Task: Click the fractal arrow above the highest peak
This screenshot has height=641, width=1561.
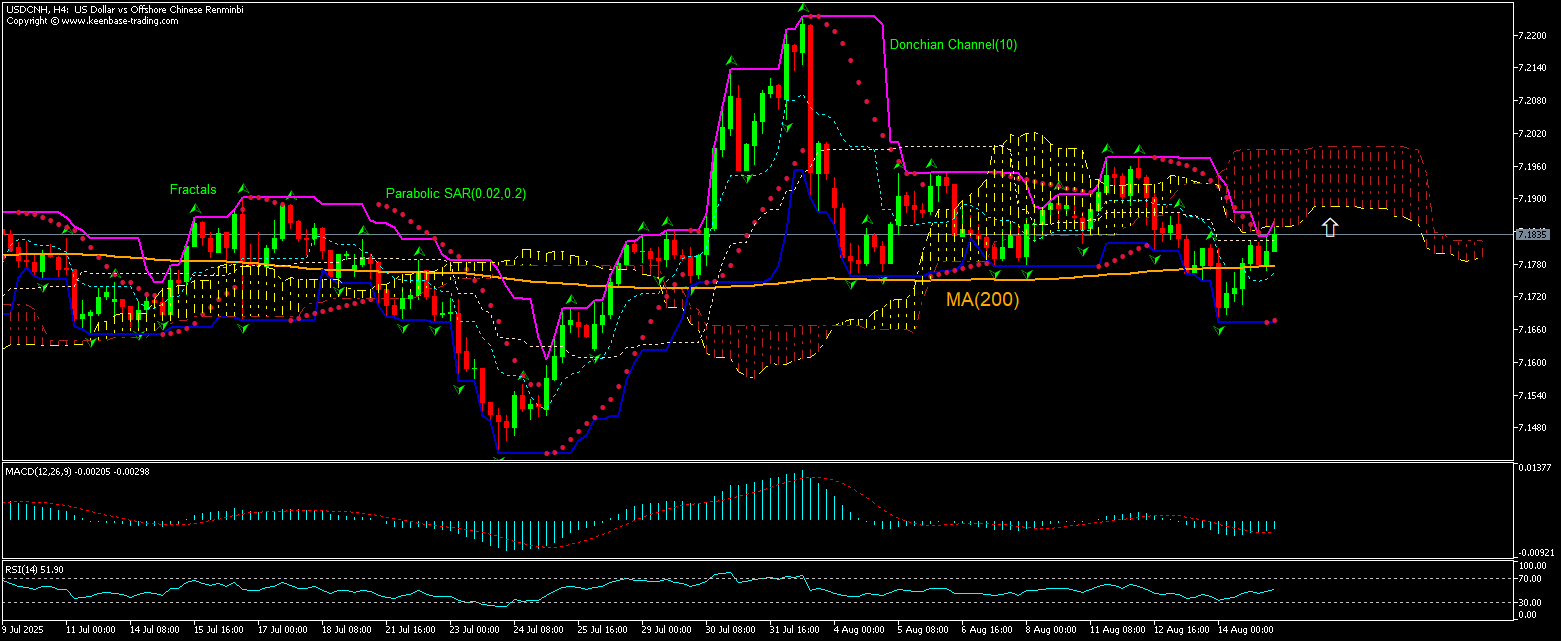Action: pyautogui.click(x=802, y=8)
